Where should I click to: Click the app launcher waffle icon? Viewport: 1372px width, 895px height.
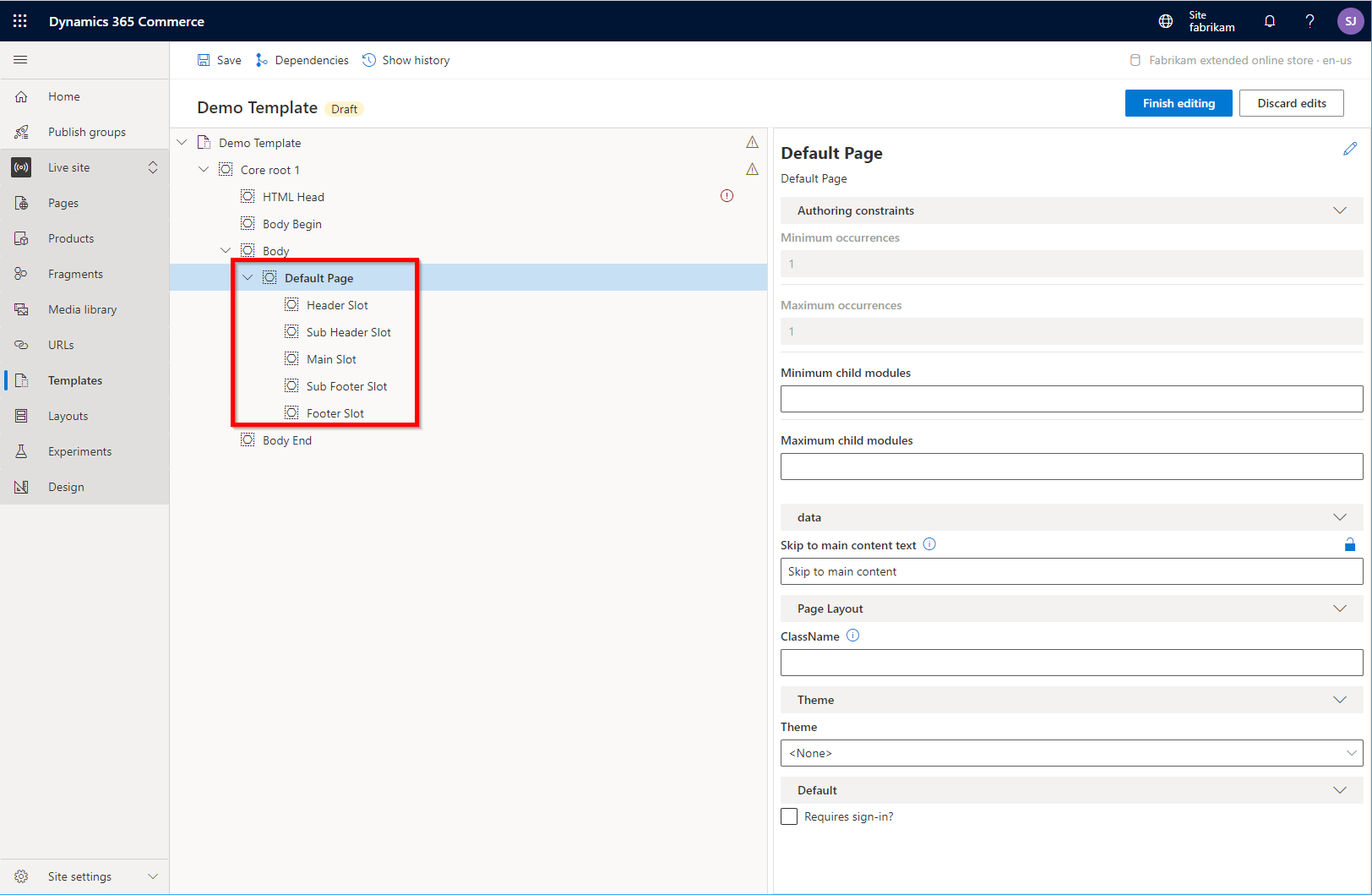click(x=19, y=20)
